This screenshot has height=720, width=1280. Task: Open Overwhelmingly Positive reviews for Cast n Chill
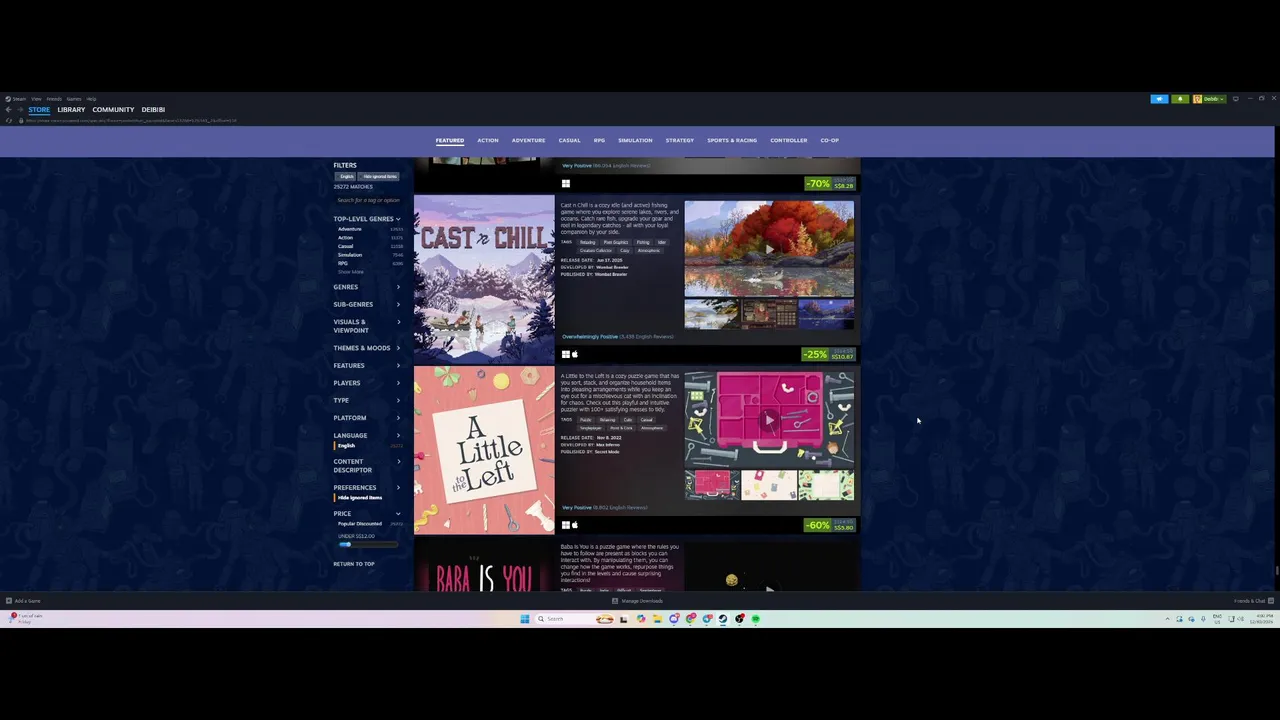click(618, 337)
